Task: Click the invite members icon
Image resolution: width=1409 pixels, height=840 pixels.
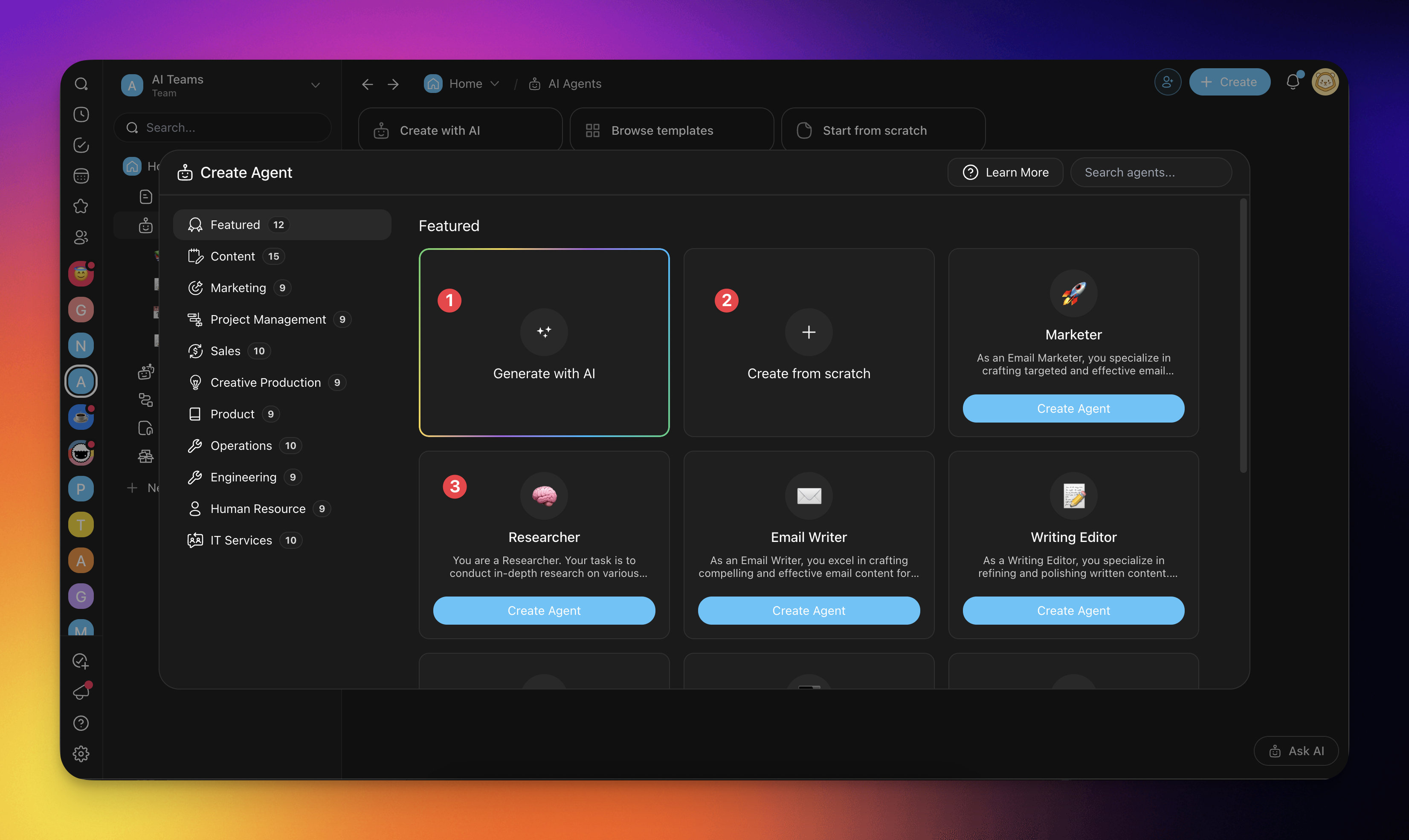Action: pos(1167,82)
